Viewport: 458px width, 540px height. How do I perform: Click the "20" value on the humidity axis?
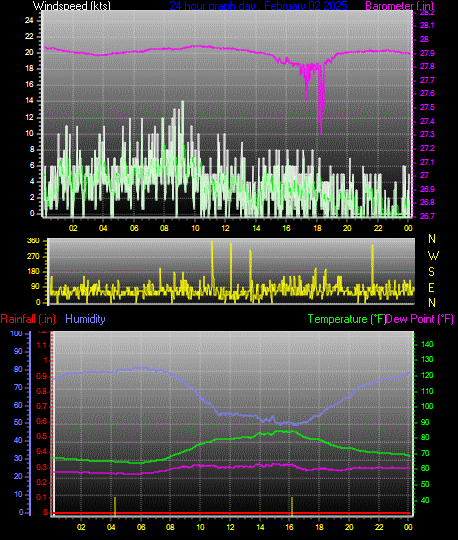(x=18, y=476)
